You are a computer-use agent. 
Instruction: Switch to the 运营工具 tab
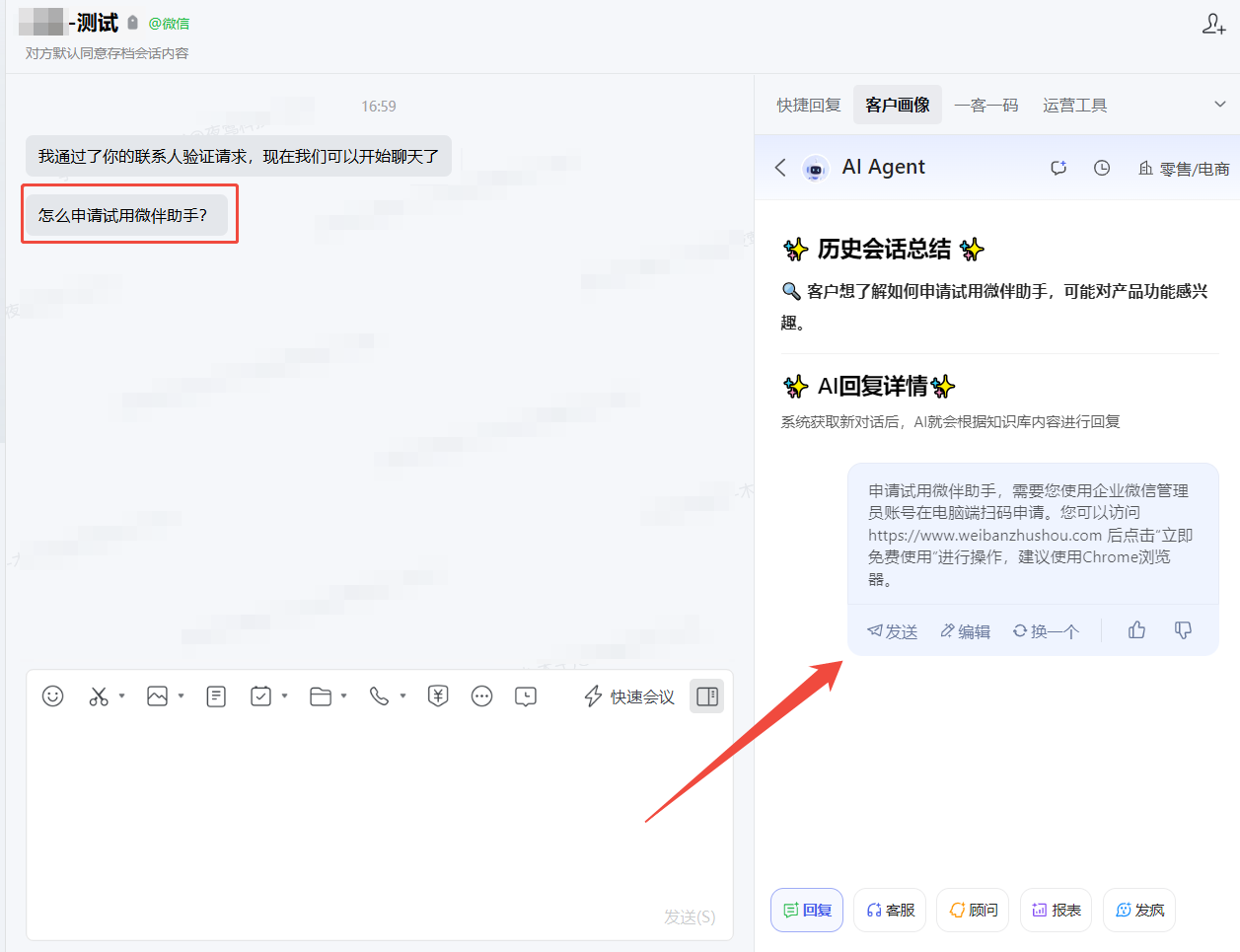(x=1074, y=106)
